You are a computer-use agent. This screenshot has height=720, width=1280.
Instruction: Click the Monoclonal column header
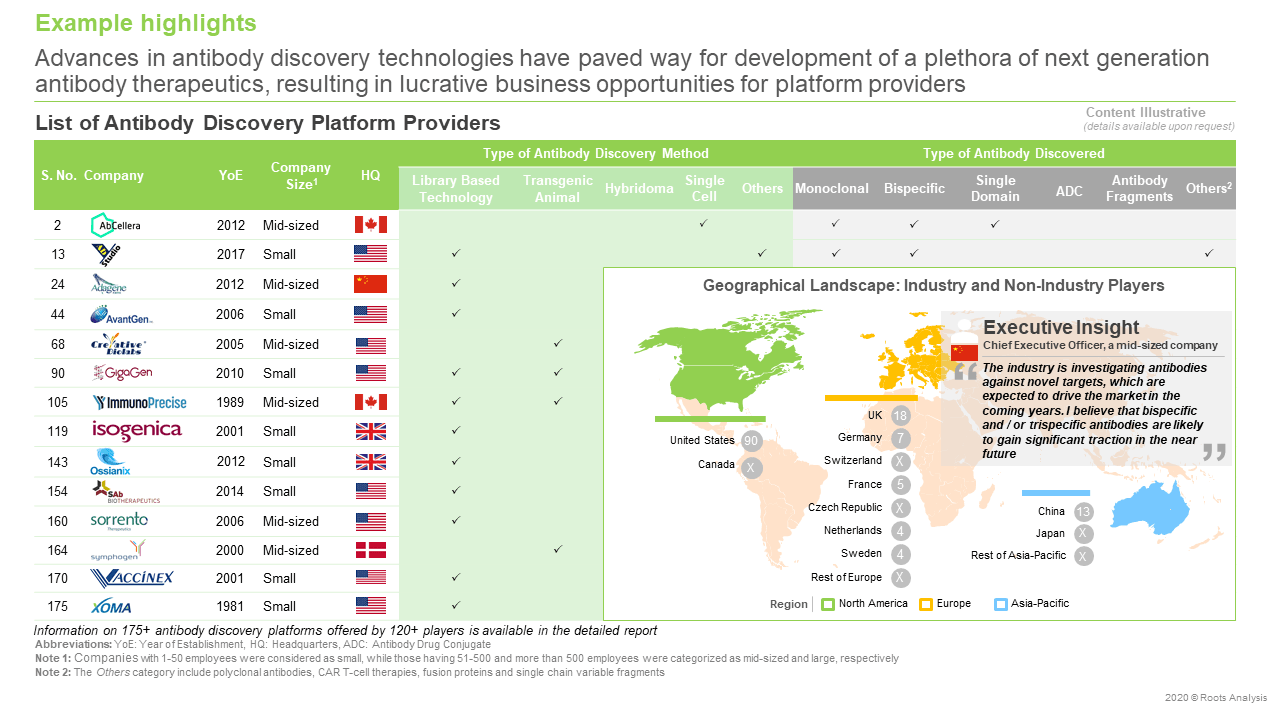(x=830, y=189)
